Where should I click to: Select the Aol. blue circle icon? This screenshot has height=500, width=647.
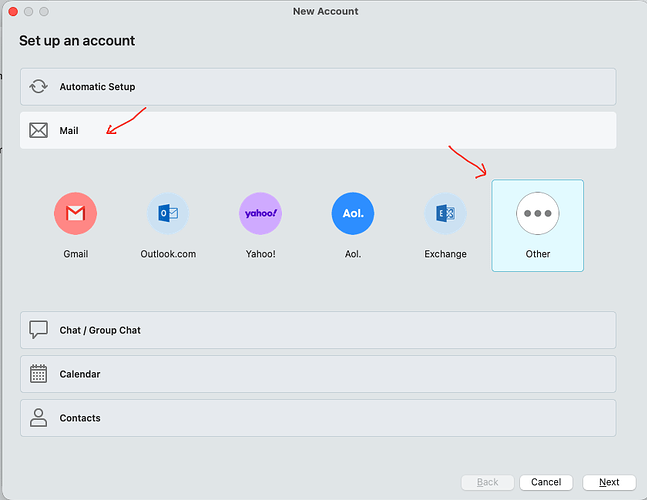(353, 213)
